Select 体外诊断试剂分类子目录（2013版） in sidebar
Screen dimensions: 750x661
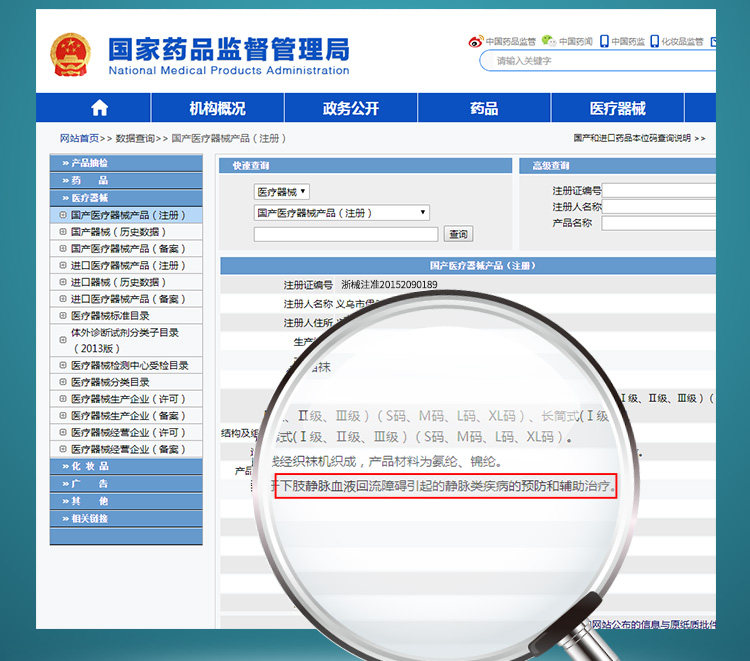[125, 340]
